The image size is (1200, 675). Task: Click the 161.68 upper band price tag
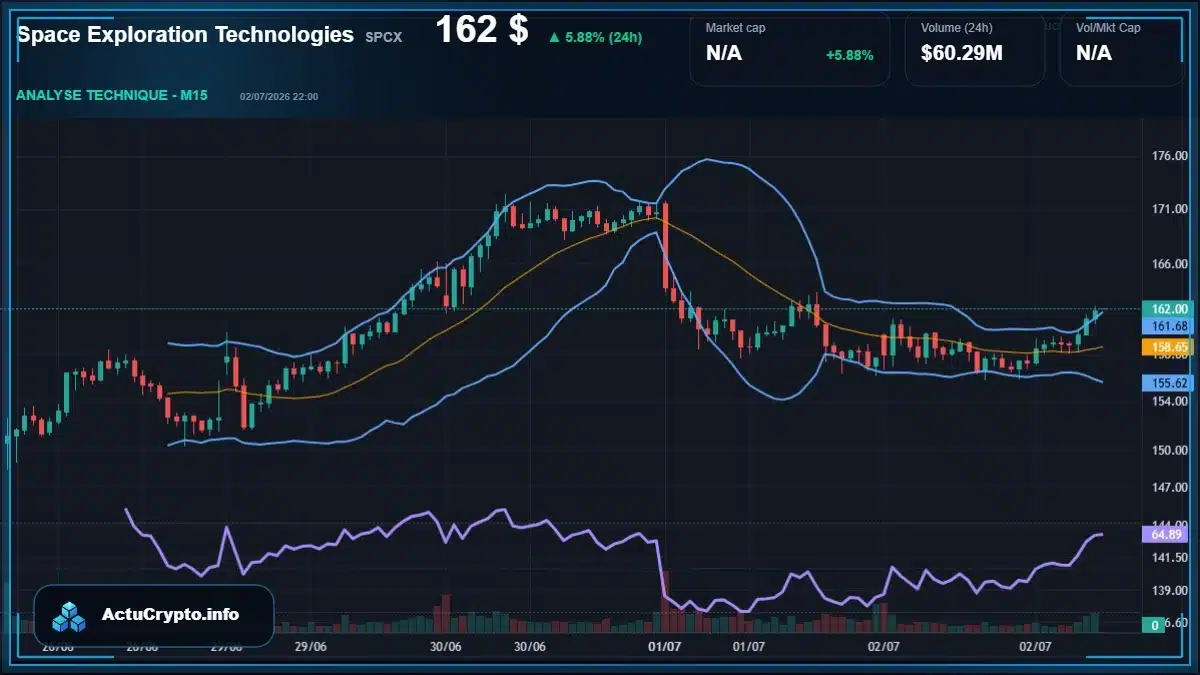[1168, 326]
